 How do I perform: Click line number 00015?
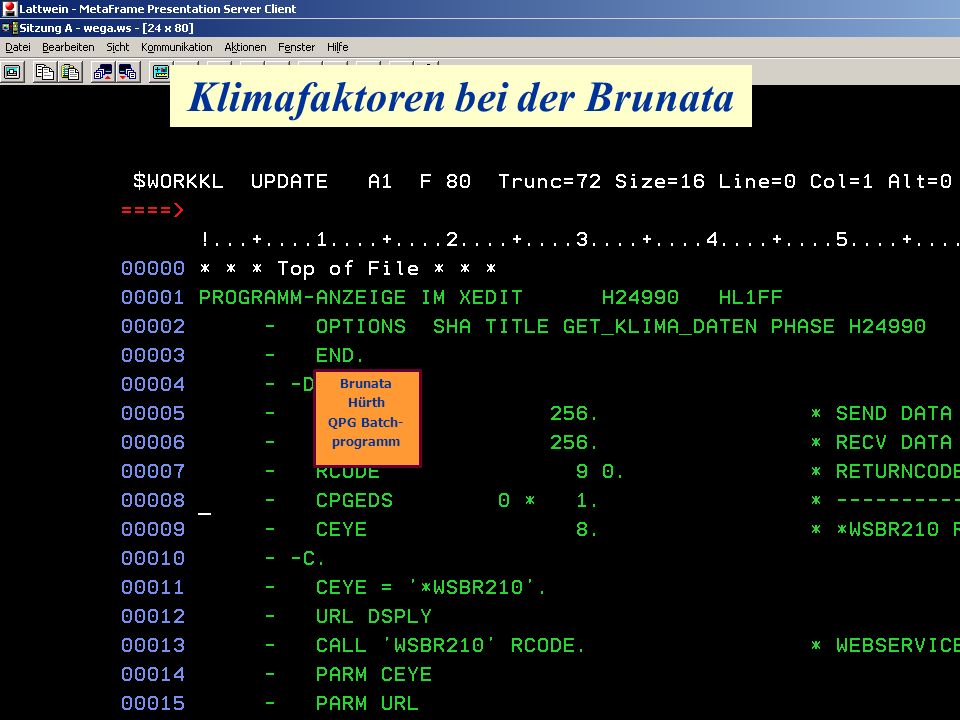153,703
